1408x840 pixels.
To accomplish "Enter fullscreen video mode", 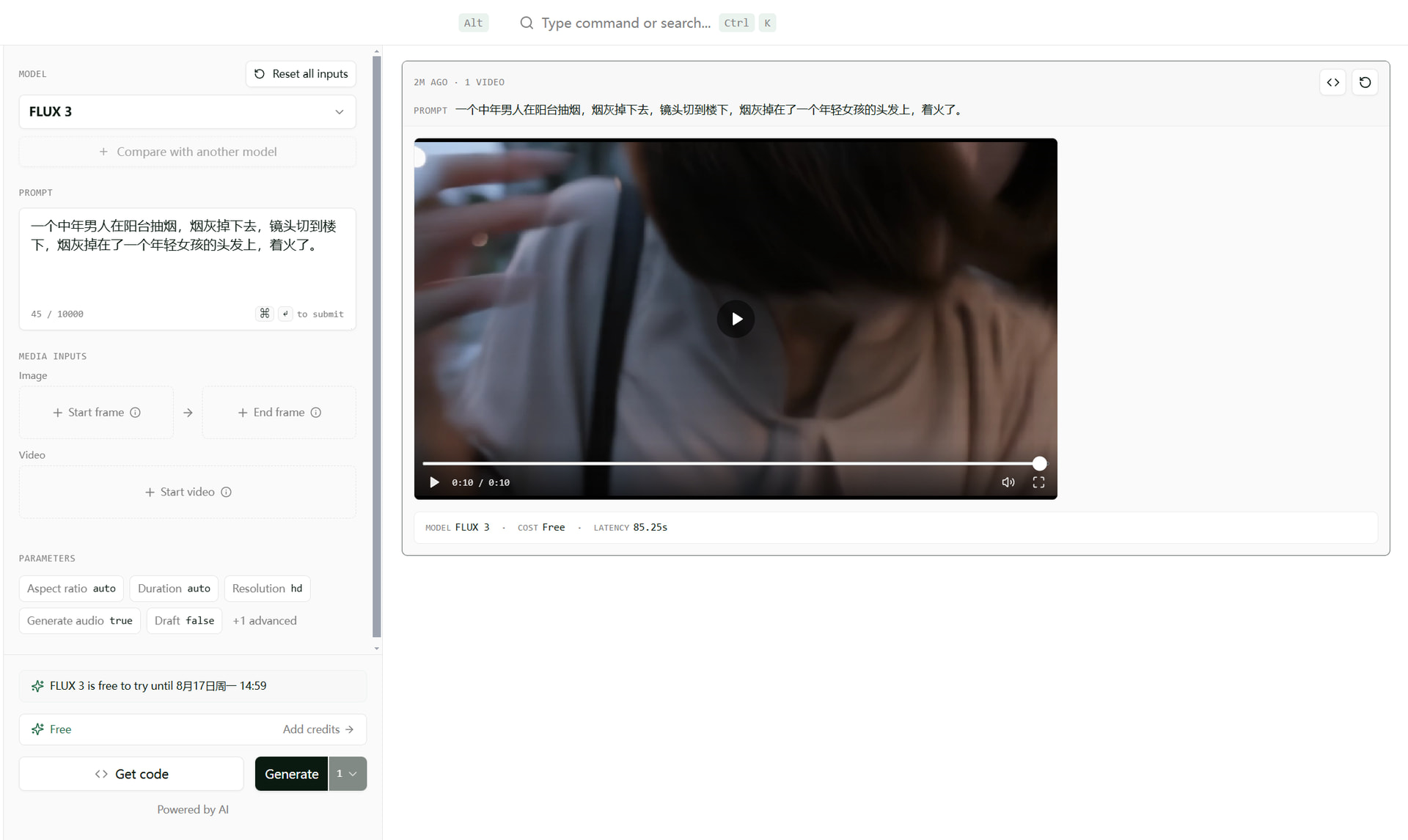I will (x=1038, y=482).
